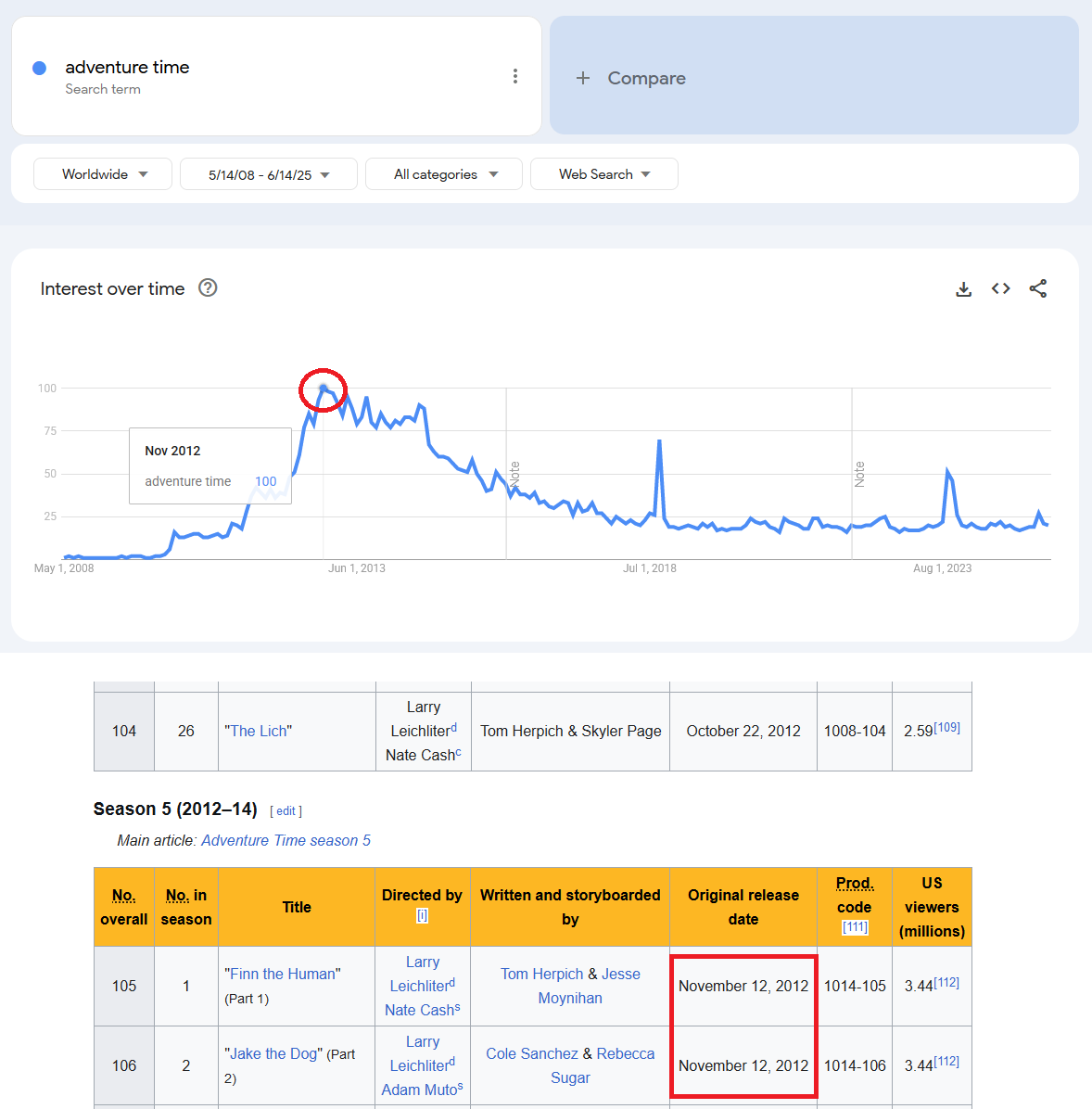Download the interest over time CSV

tap(963, 288)
